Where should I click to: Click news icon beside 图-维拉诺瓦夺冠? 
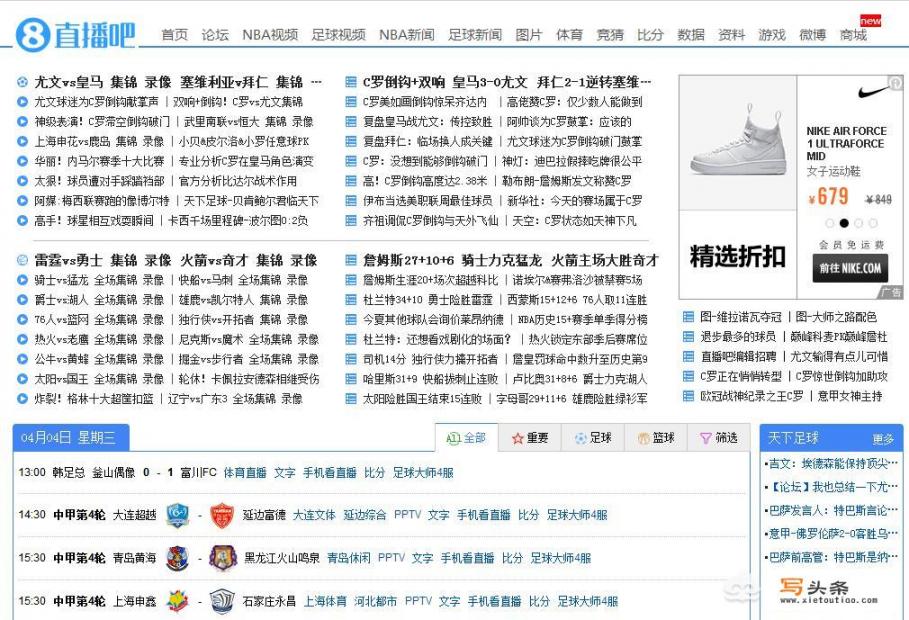coord(688,317)
